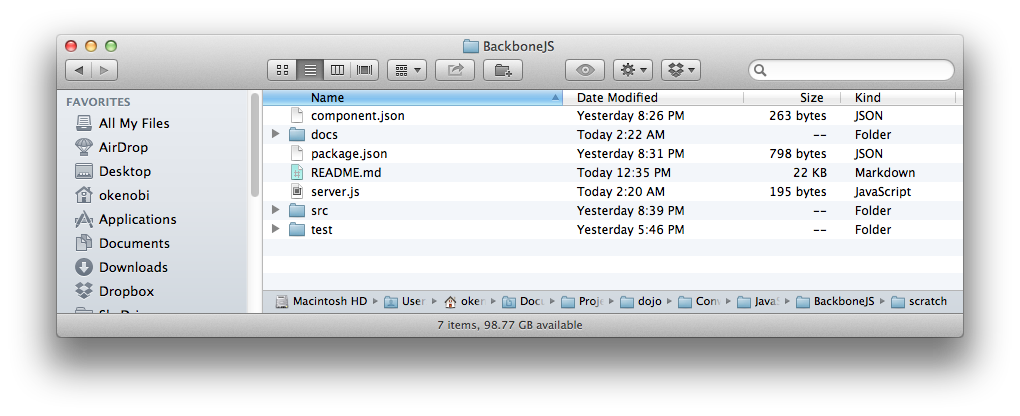Click the search field

(851, 70)
